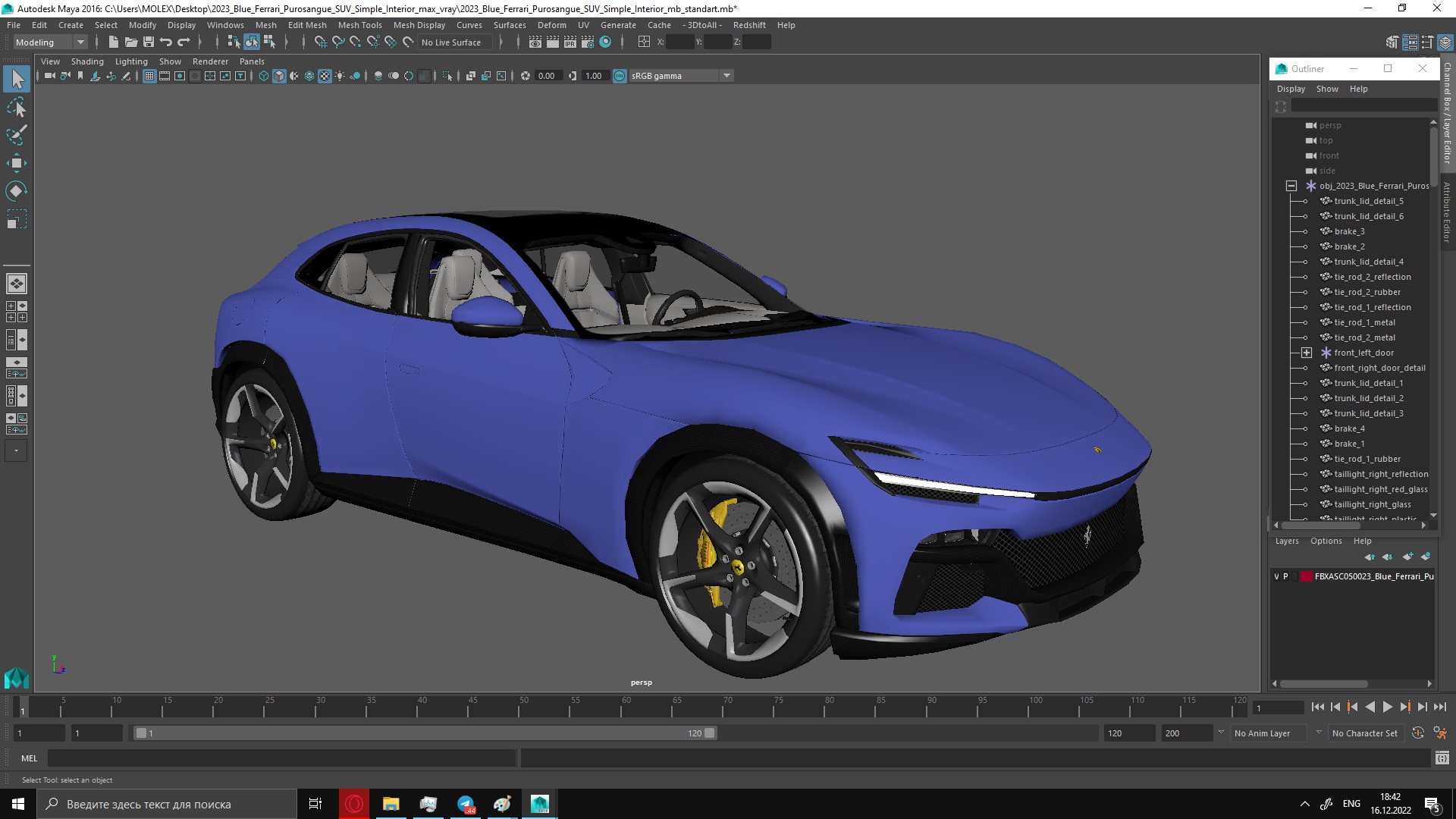This screenshot has width=1456, height=819.
Task: Toggle the sRGB gamma view transform icon
Action: (620, 76)
